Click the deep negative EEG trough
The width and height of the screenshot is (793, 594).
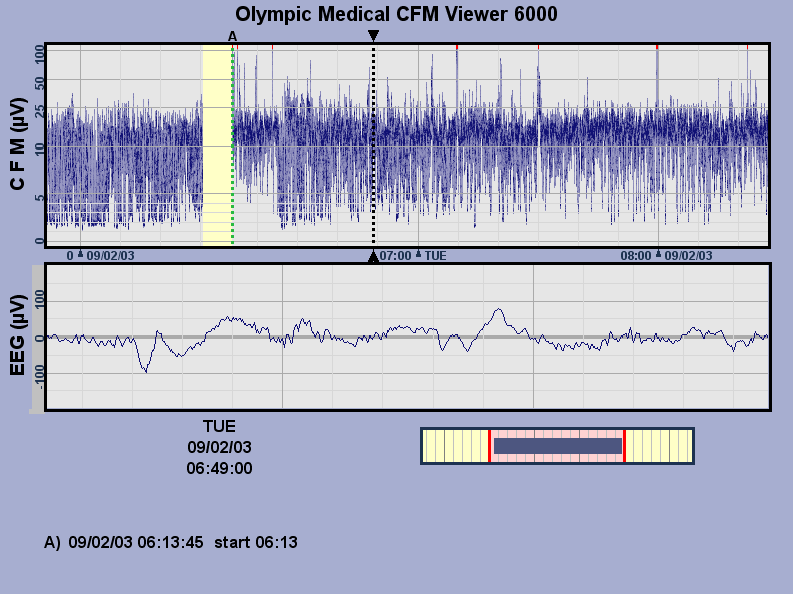coord(146,371)
